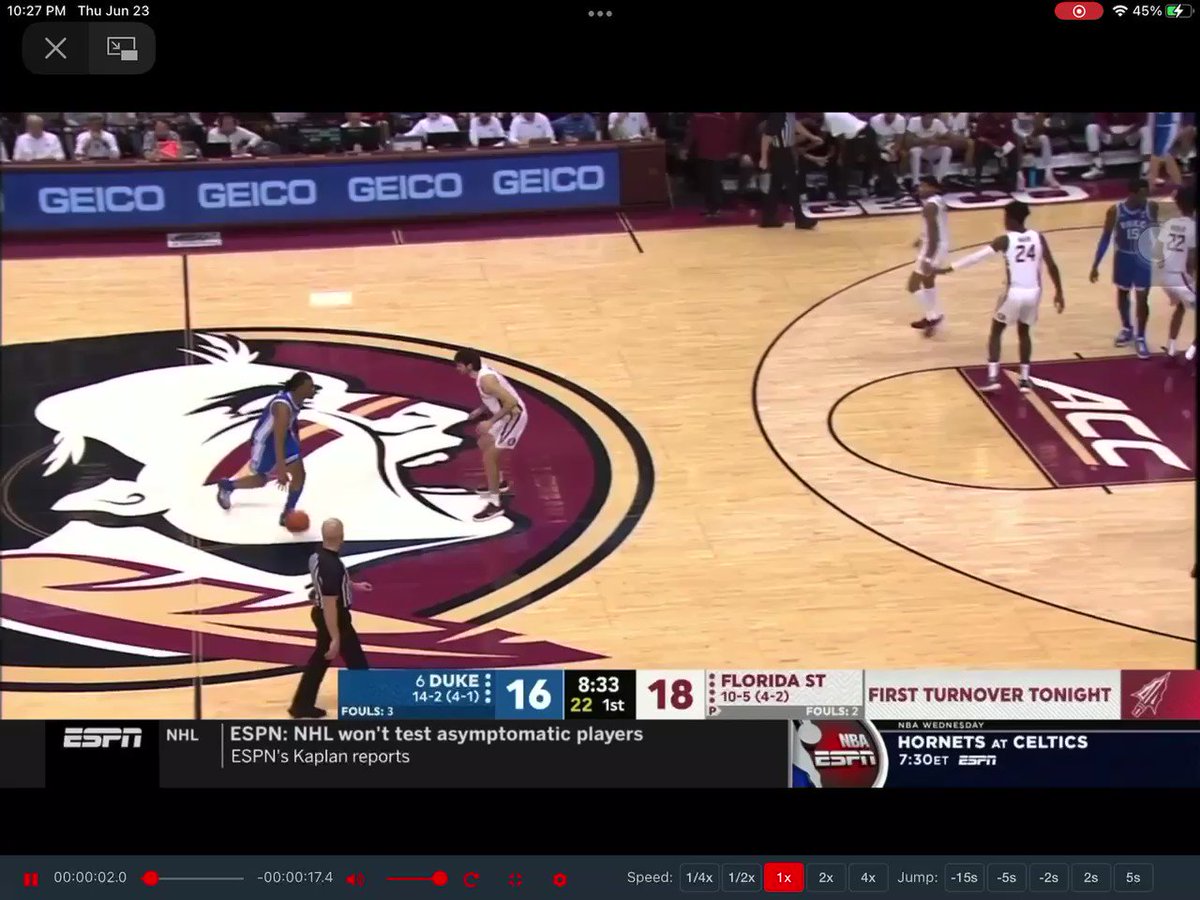Click the game clock 8:33
The width and height of the screenshot is (1200, 900).
pos(598,684)
